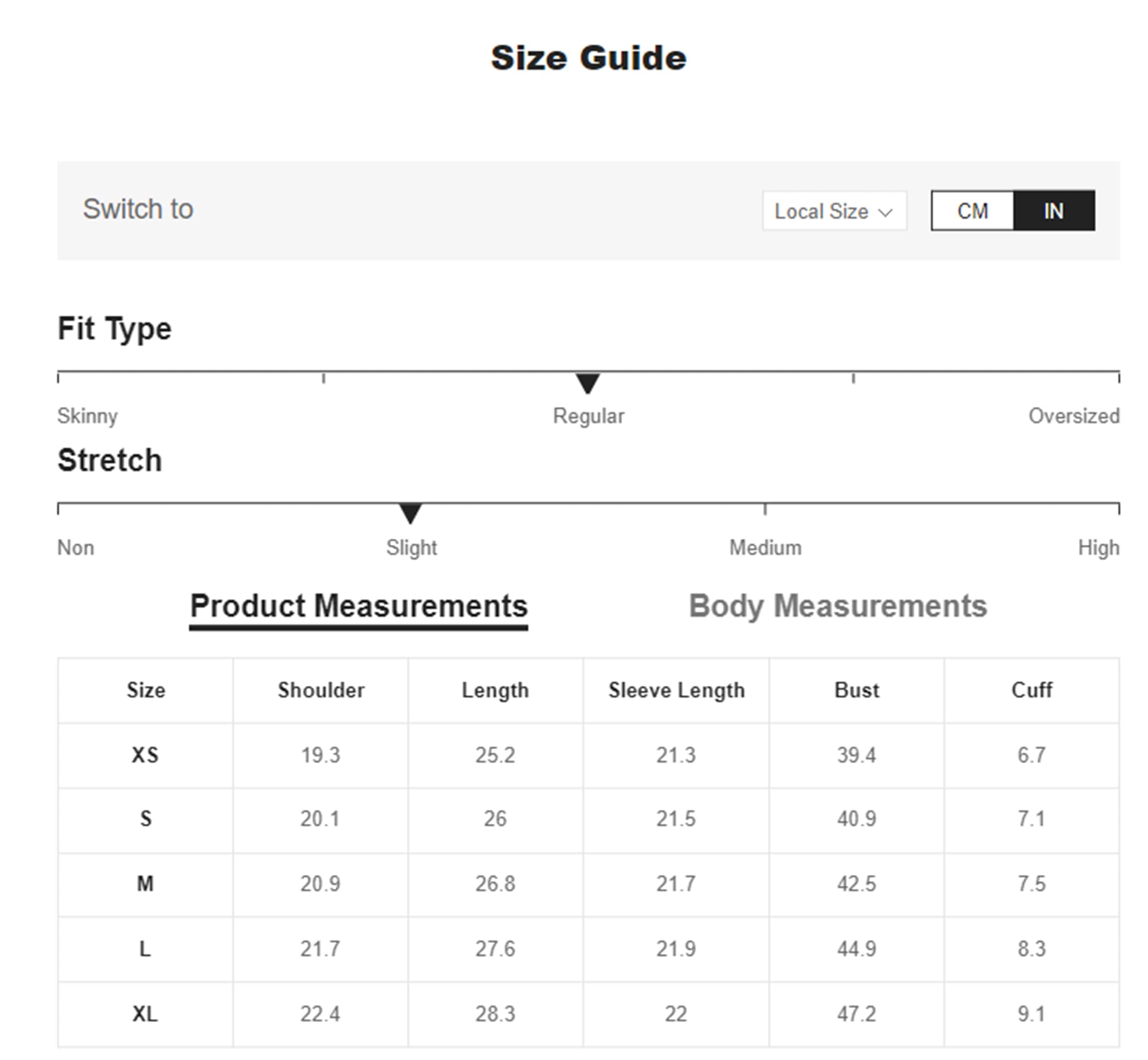Click the Sleeve Length column header
The image size is (1148, 1060).
(676, 690)
